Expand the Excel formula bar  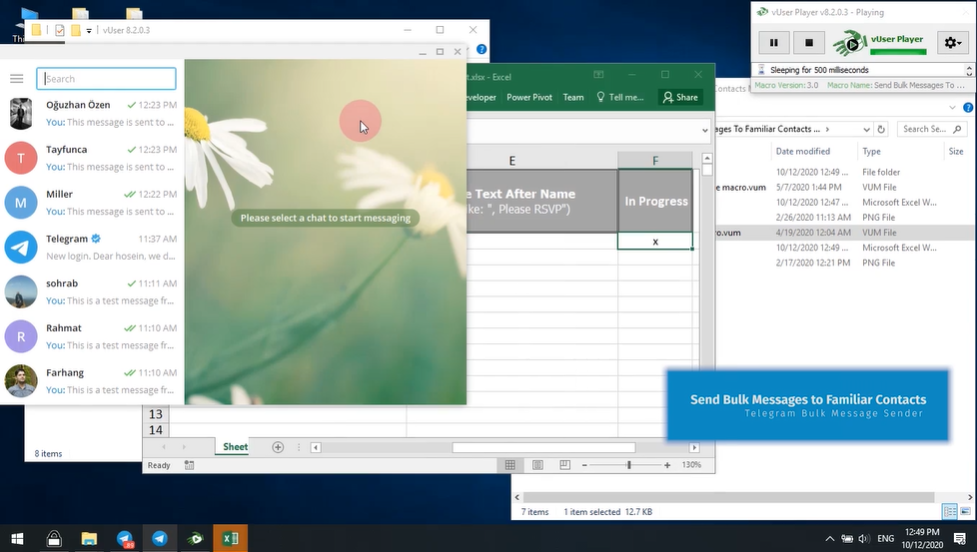(x=705, y=130)
